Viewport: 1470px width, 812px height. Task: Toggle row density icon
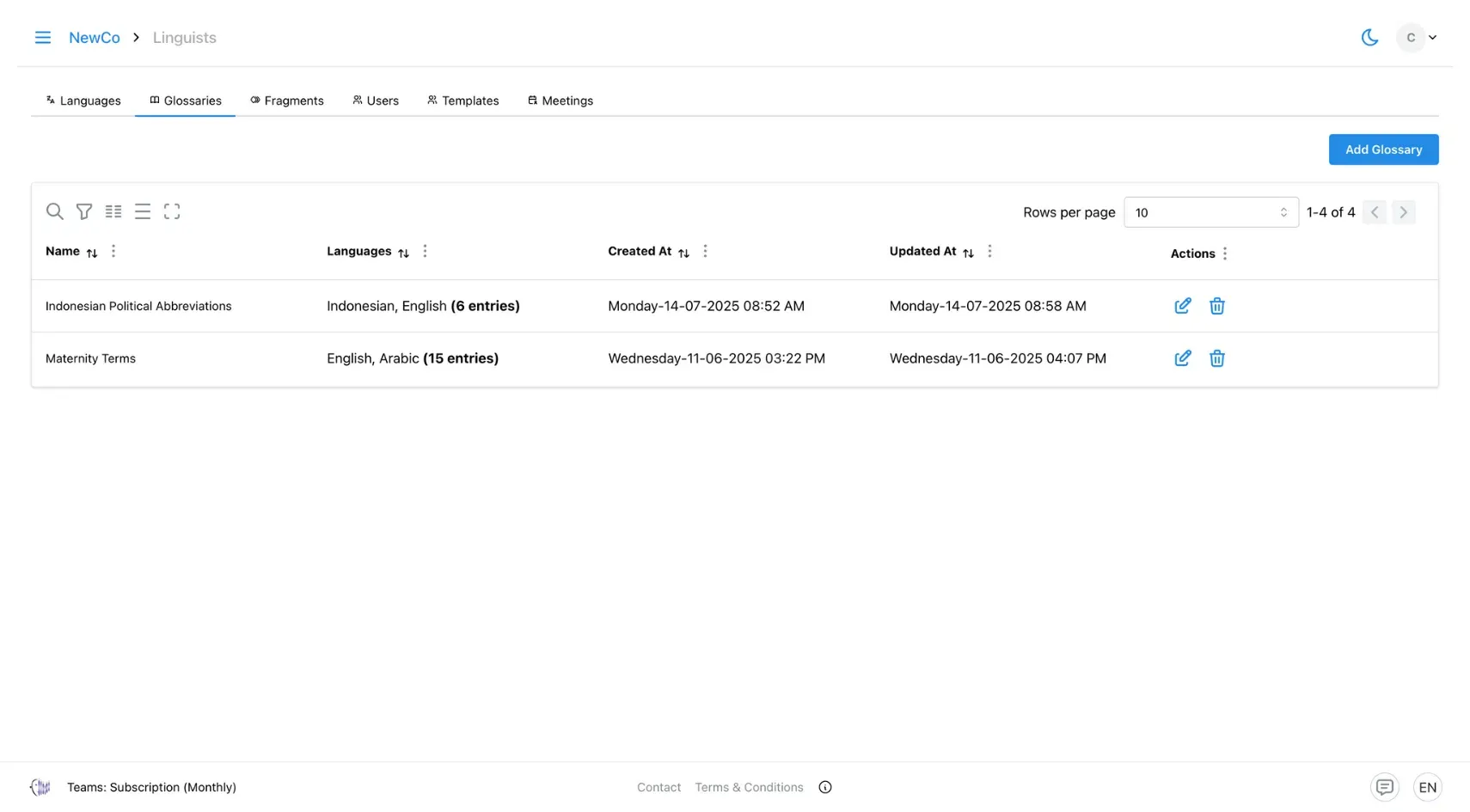pos(143,211)
